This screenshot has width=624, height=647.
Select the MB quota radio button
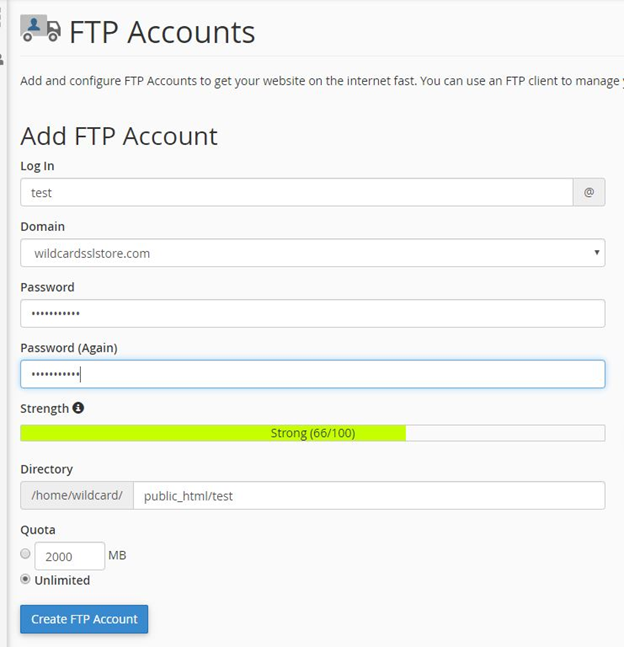[x=25, y=553]
